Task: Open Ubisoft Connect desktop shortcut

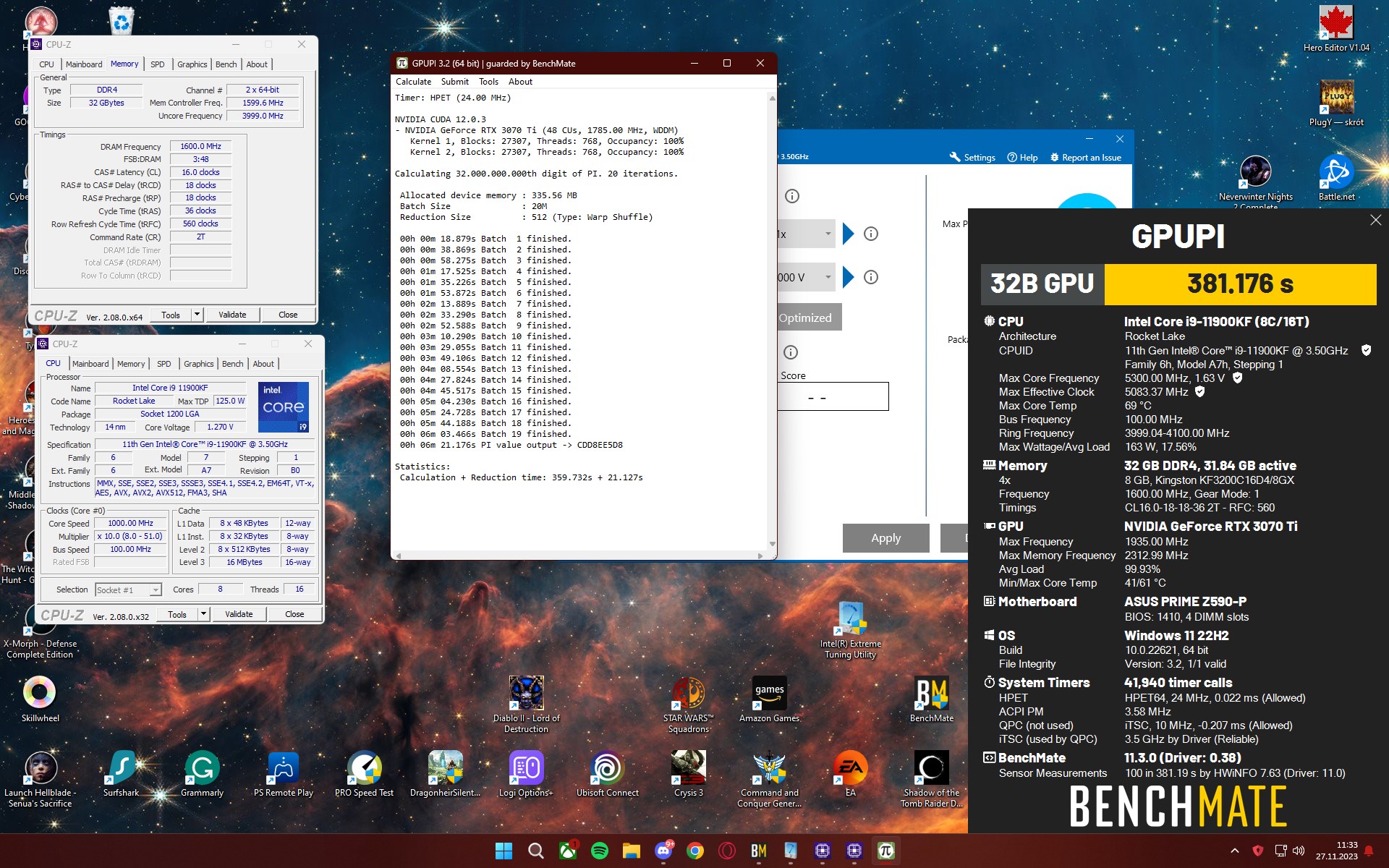Action: 607,773
